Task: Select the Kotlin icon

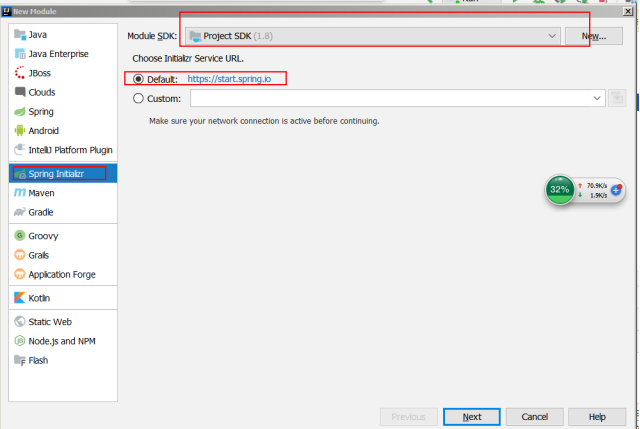Action: pos(20,298)
